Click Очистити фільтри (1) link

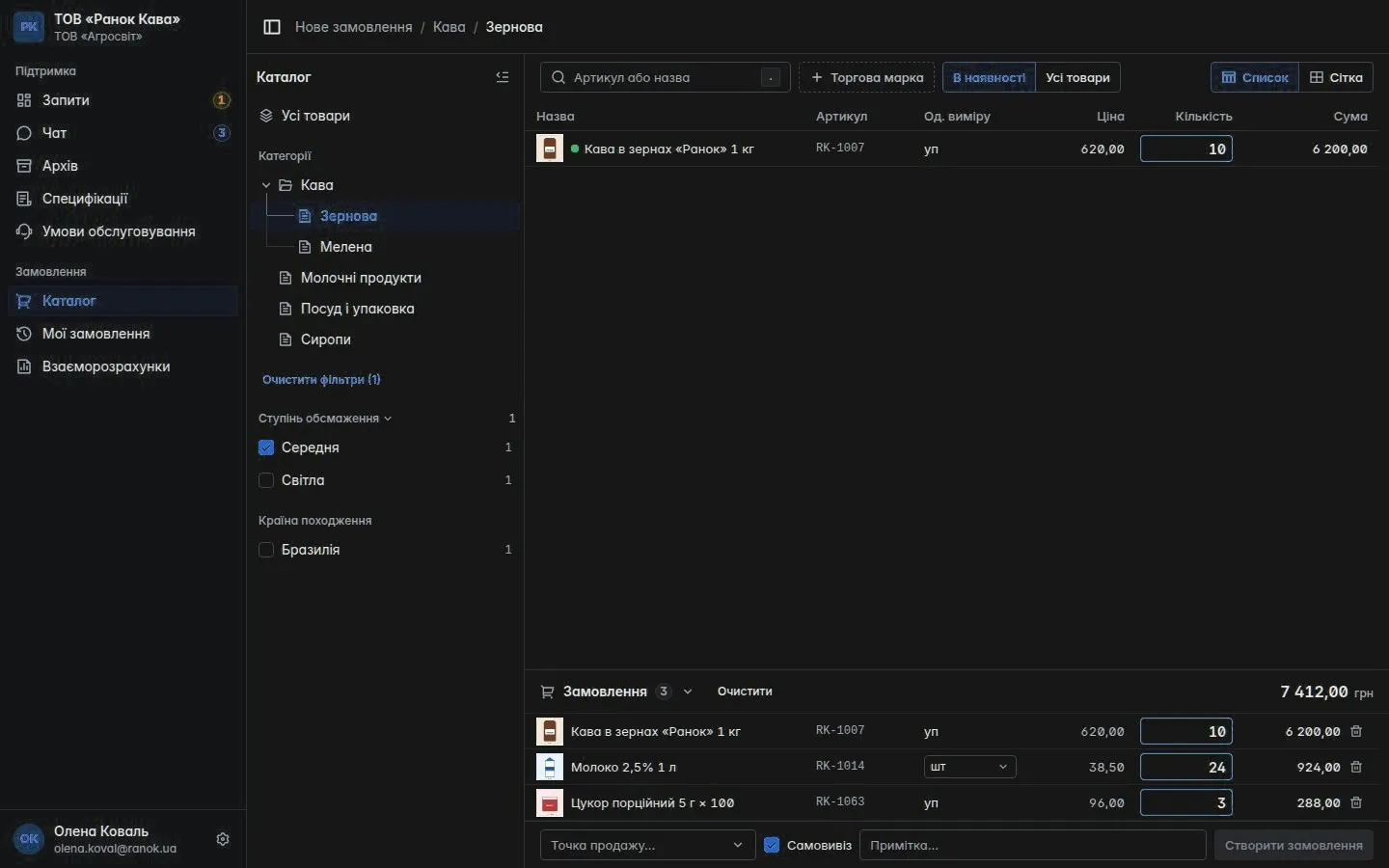click(321, 380)
